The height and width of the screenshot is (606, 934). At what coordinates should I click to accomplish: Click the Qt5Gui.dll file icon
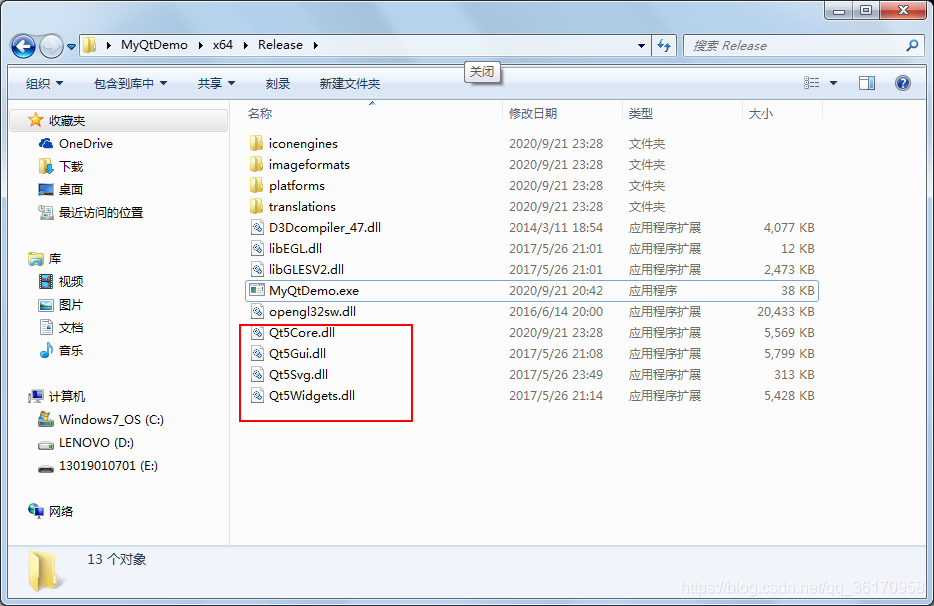pos(257,353)
